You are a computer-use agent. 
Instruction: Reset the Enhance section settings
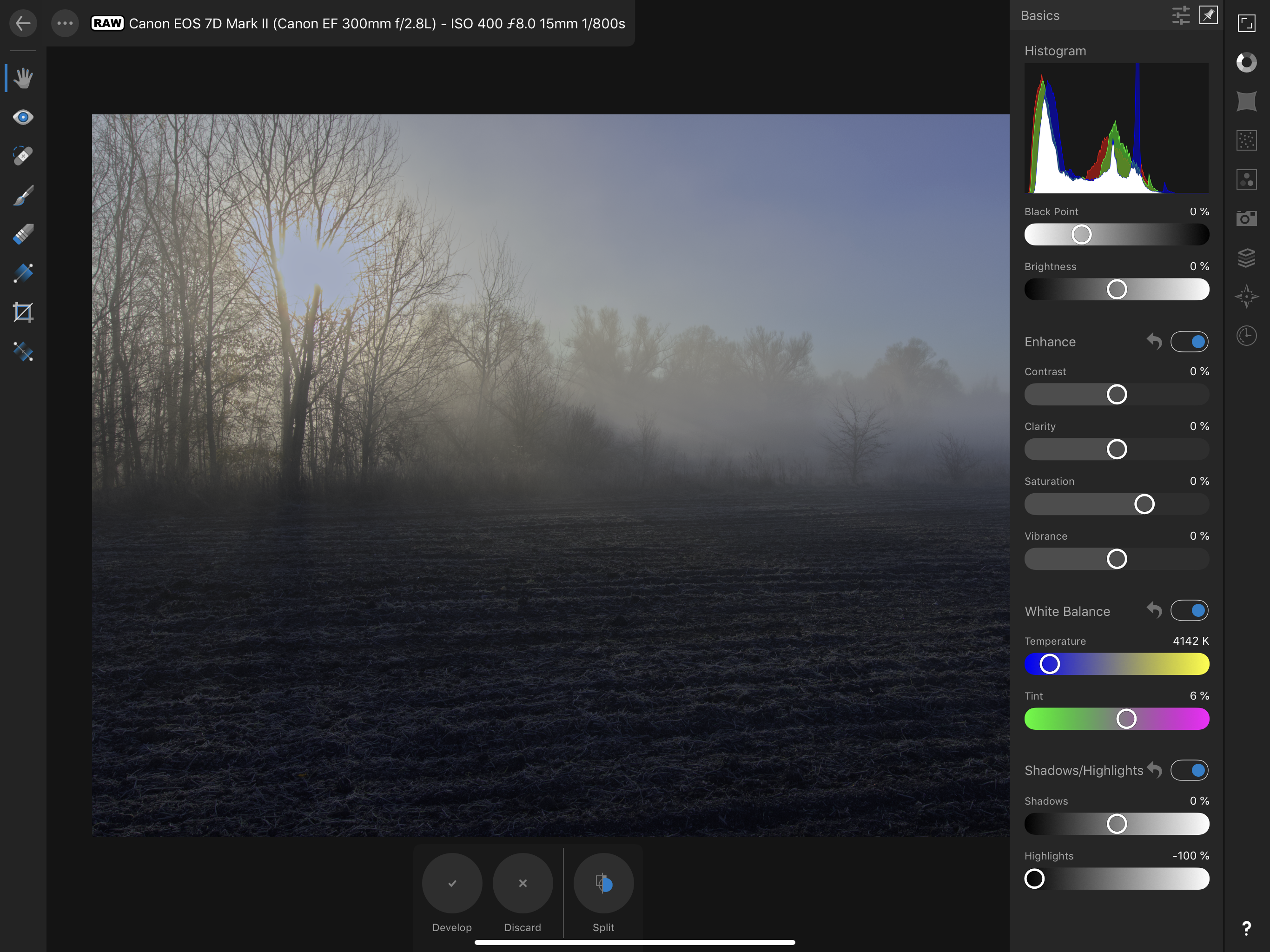point(1154,341)
